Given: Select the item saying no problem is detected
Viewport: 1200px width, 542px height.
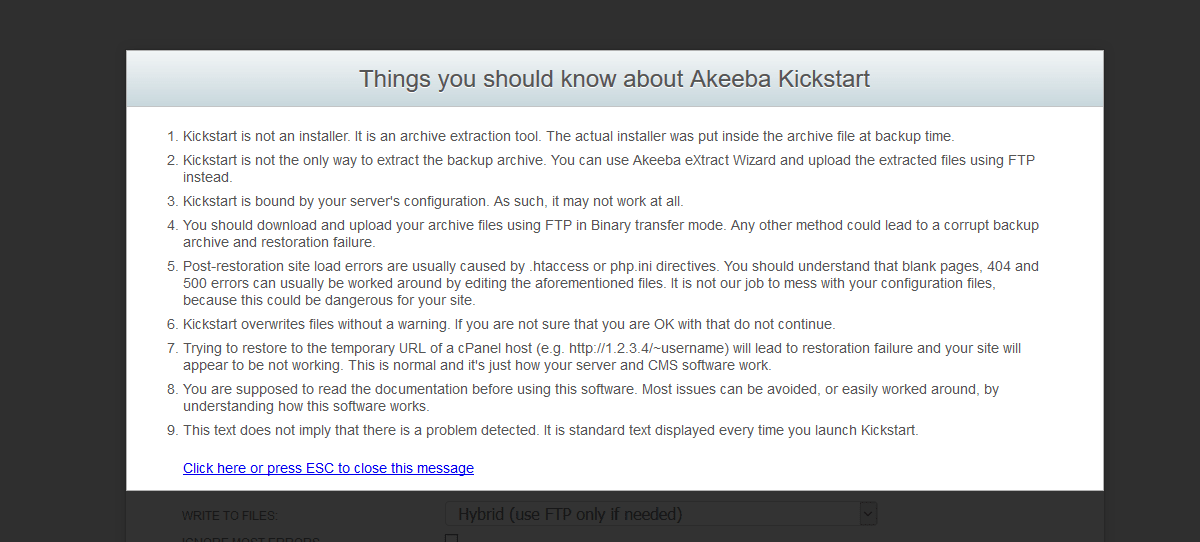Looking at the screenshot, I should (x=550, y=430).
